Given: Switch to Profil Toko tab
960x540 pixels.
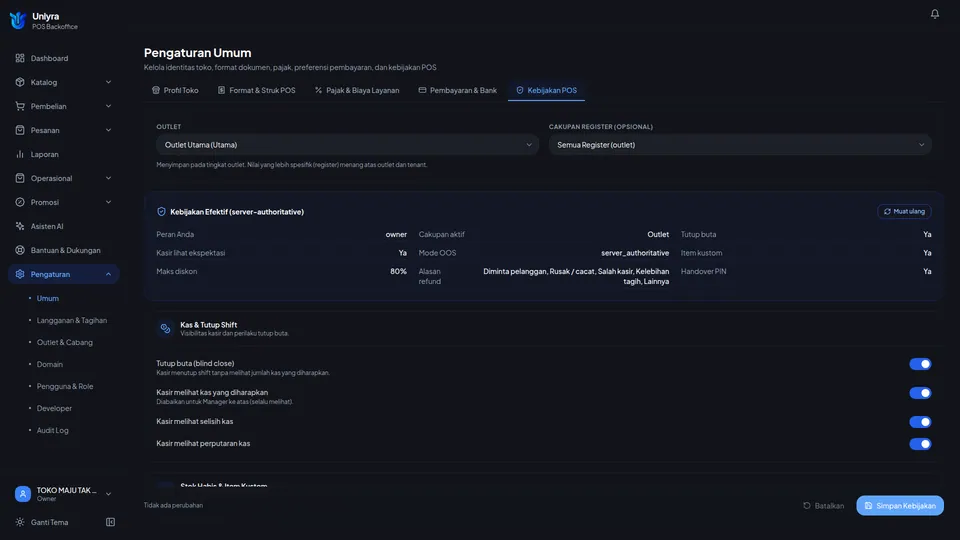Looking at the screenshot, I should pyautogui.click(x=175, y=90).
